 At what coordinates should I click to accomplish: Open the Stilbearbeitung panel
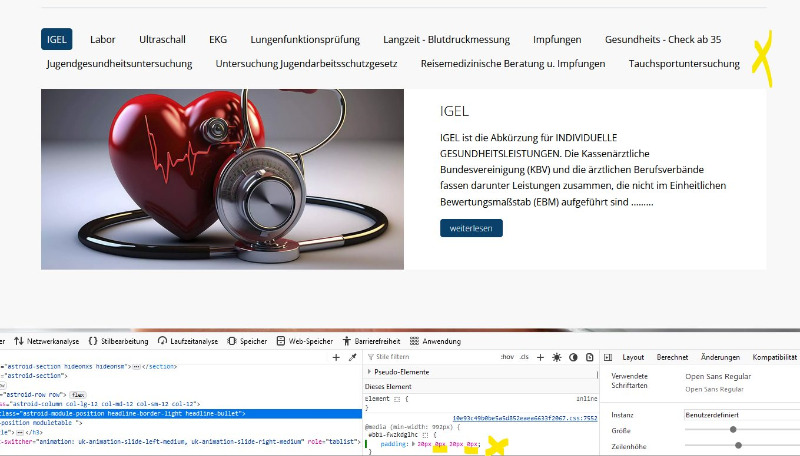pos(118,341)
